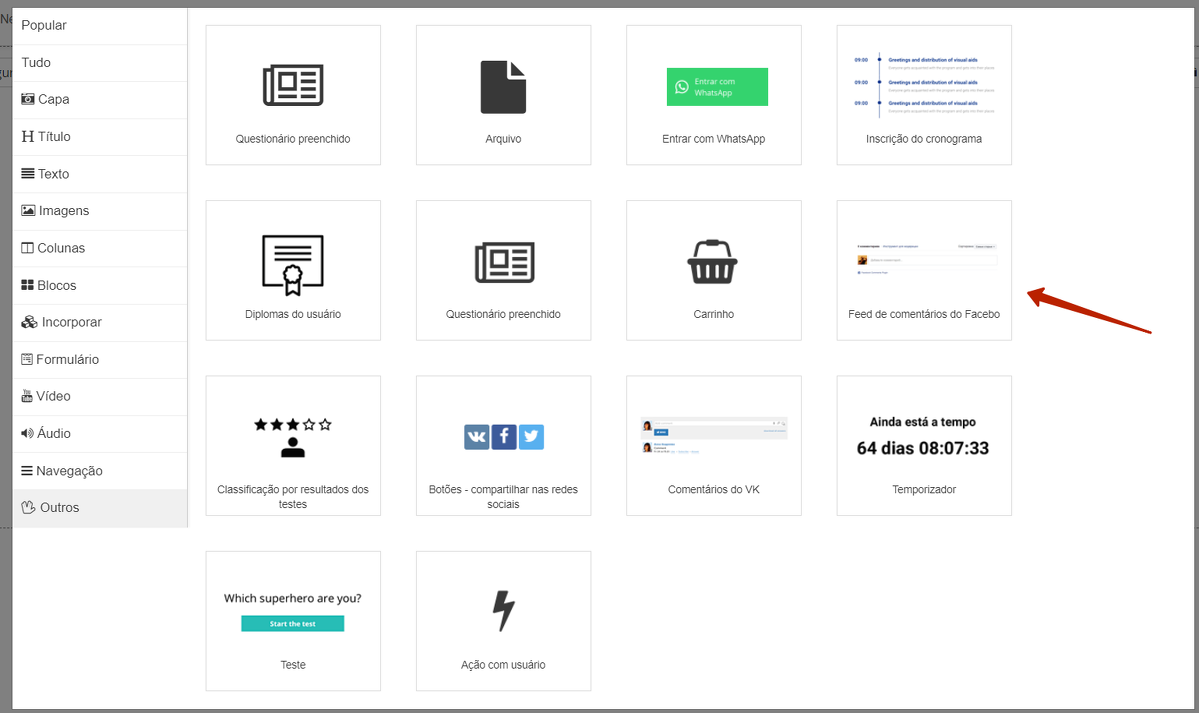Select the Arquivo file icon block
This screenshot has width=1199, height=713.
(503, 88)
